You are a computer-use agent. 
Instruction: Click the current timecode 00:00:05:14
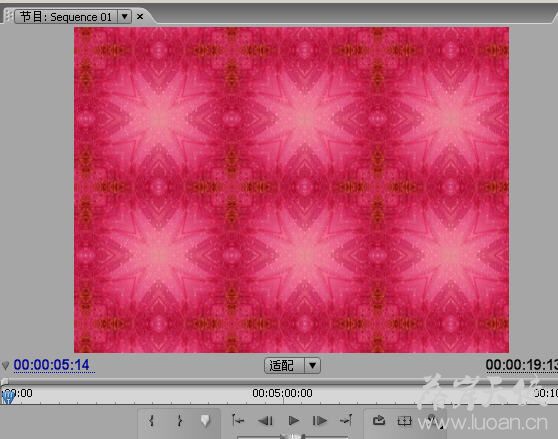coord(52,365)
